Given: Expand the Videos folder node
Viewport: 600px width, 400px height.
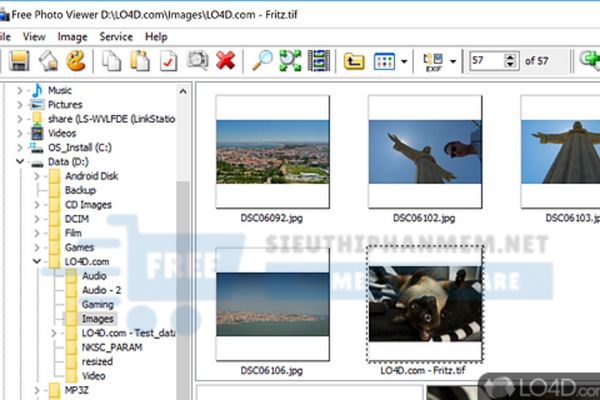Looking at the screenshot, I should click(20, 133).
